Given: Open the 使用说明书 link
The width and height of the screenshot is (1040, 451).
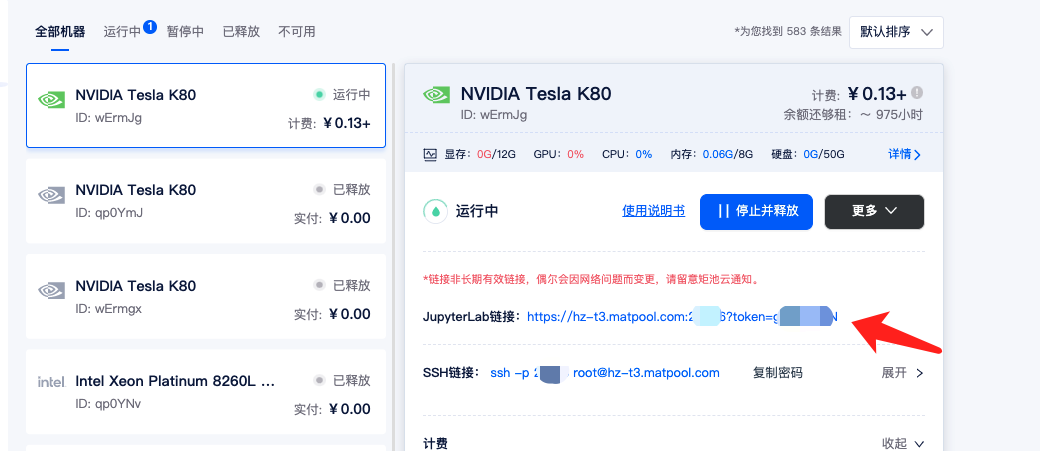Looking at the screenshot, I should (x=653, y=211).
